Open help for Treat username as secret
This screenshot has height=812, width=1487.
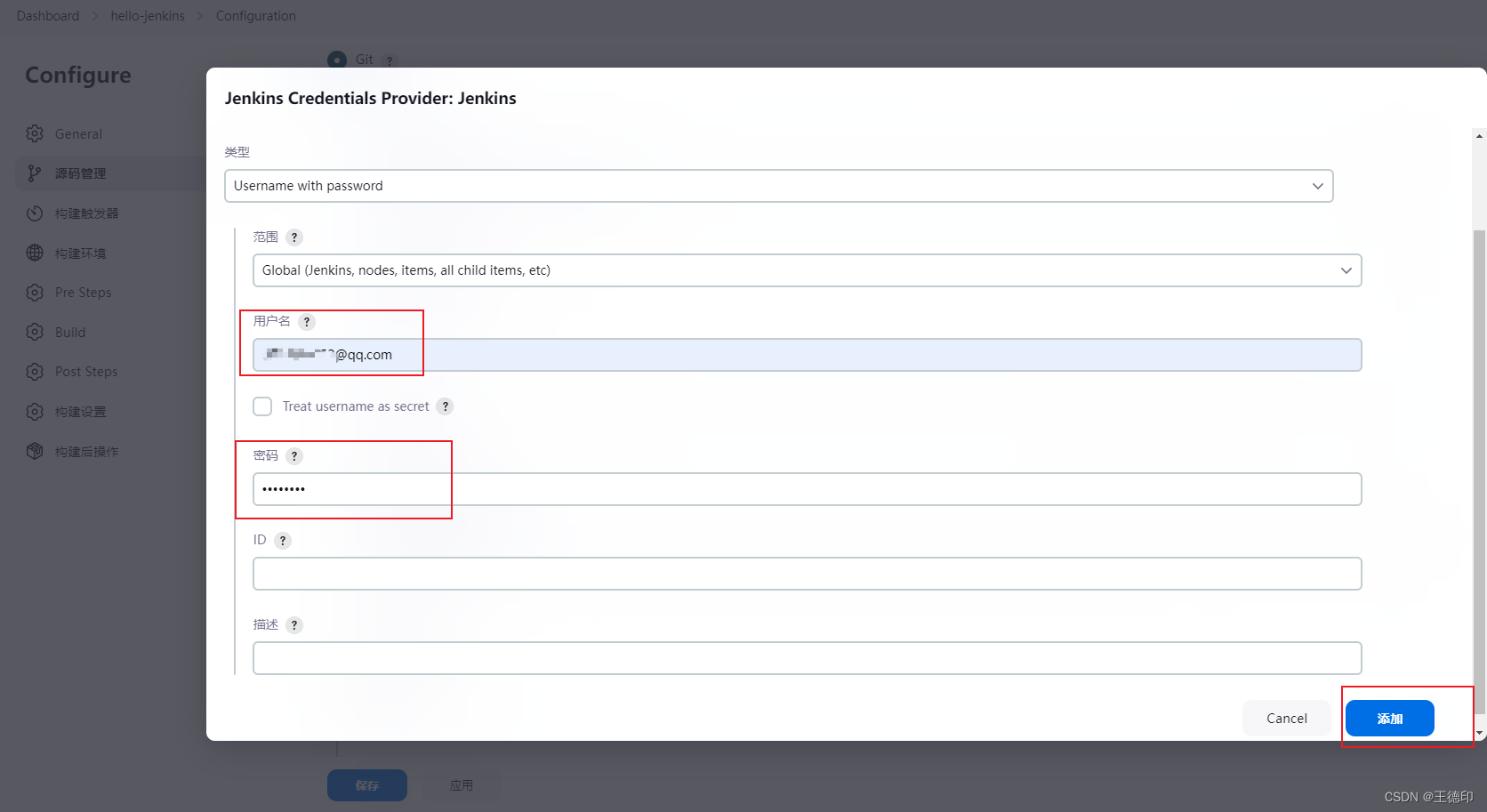tap(446, 406)
